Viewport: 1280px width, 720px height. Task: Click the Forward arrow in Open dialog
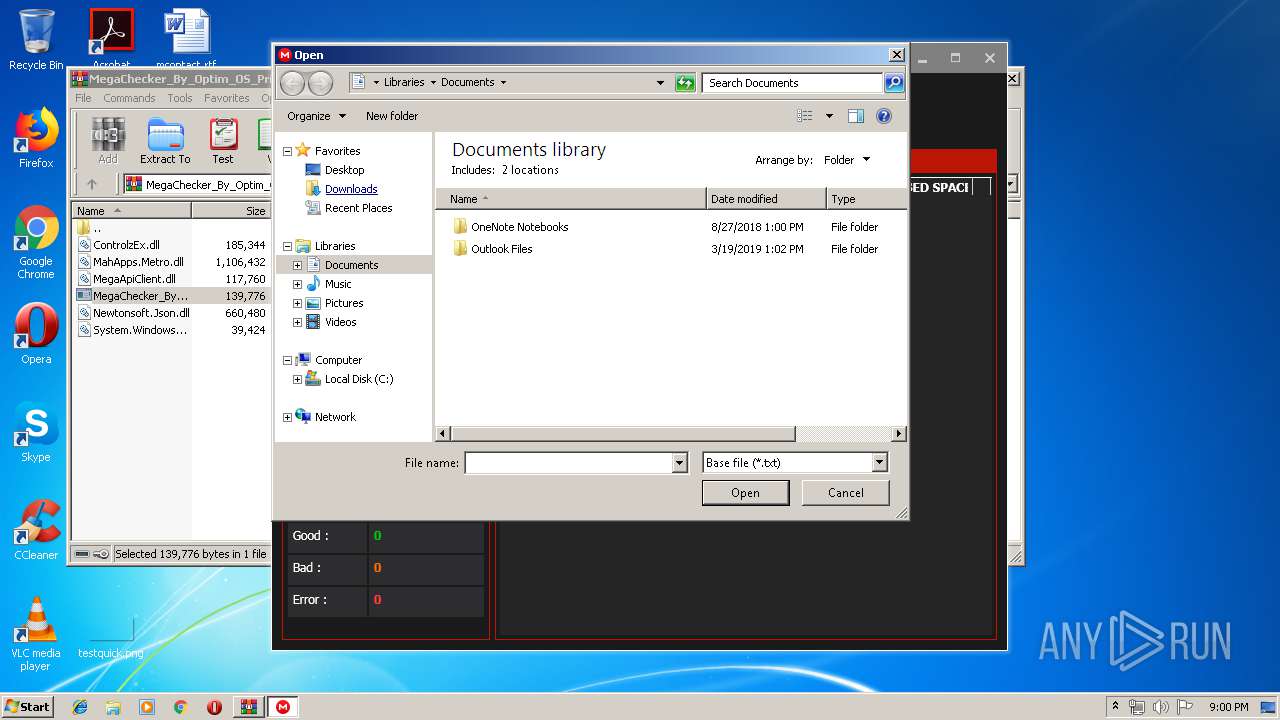coord(320,83)
